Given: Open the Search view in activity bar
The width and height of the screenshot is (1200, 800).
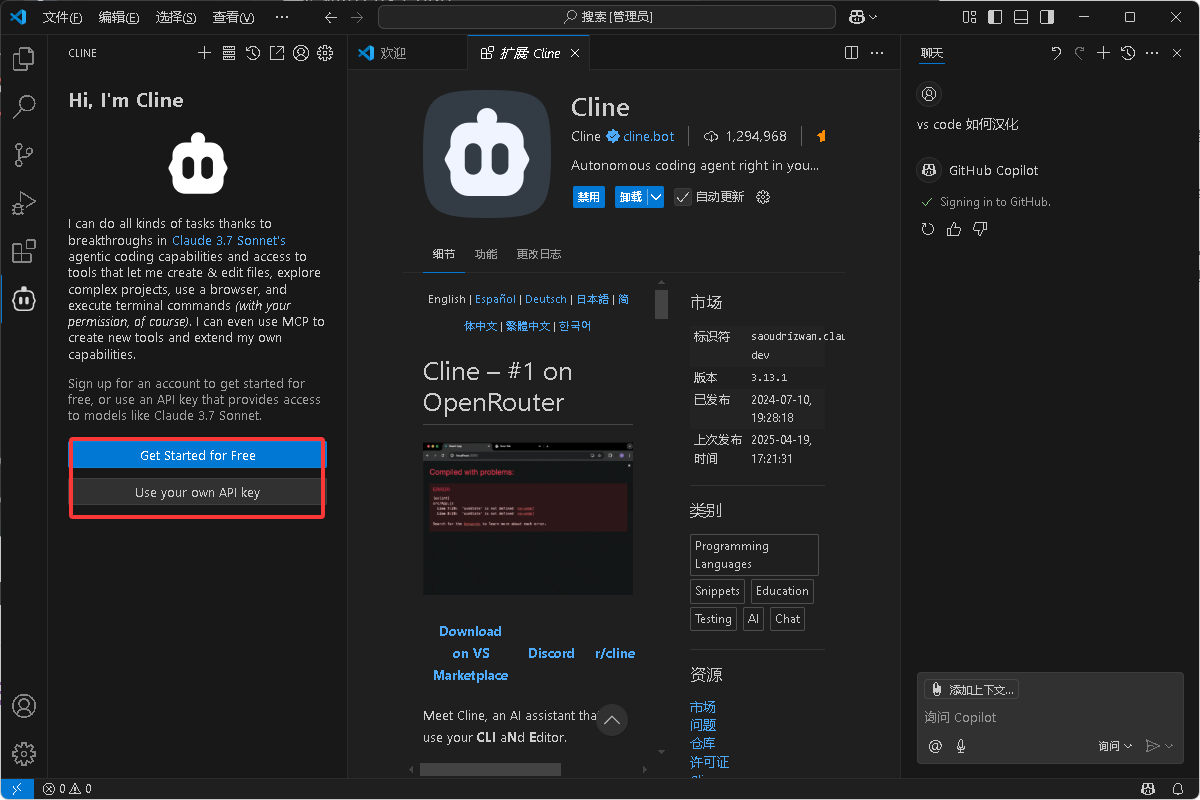Looking at the screenshot, I should coord(24,106).
